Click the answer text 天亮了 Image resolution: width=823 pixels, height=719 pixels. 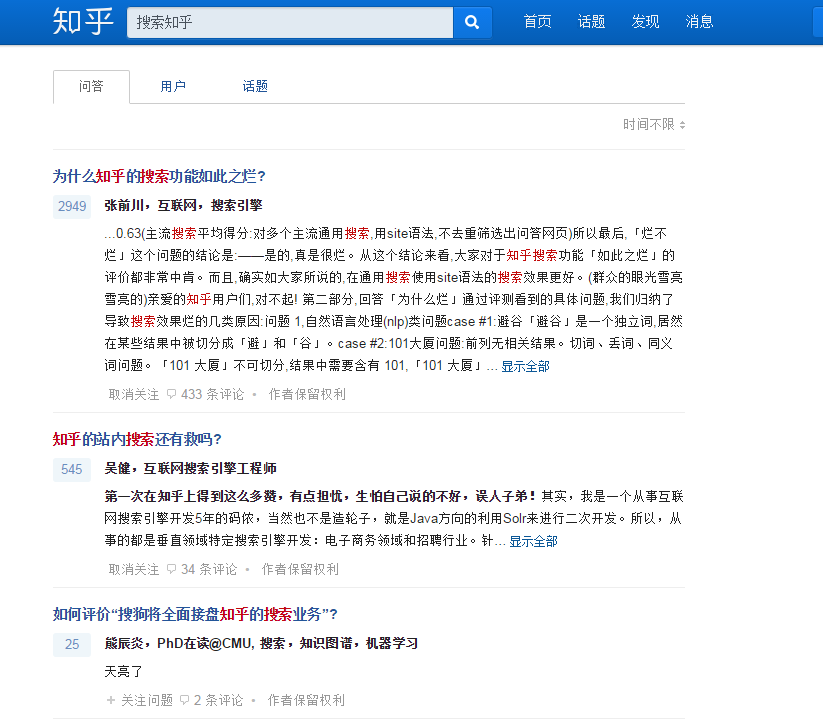pyautogui.click(x=123, y=671)
